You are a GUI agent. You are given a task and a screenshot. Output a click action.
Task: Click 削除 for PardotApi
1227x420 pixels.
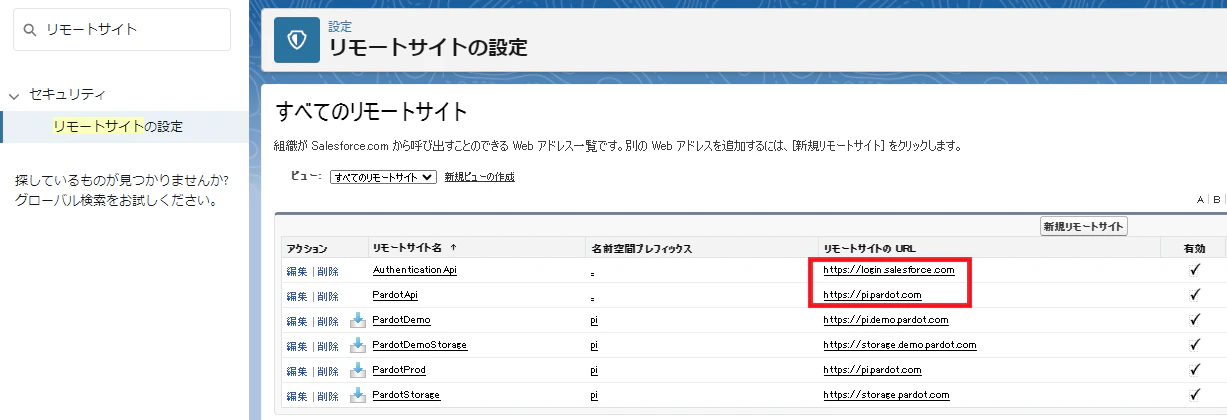point(328,296)
